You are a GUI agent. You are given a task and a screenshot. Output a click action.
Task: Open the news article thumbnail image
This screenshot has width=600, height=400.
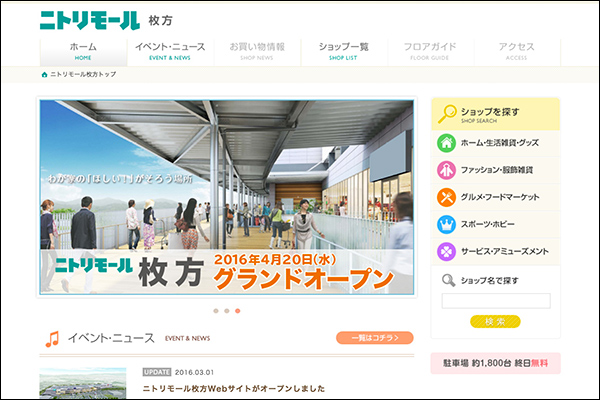tap(83, 384)
